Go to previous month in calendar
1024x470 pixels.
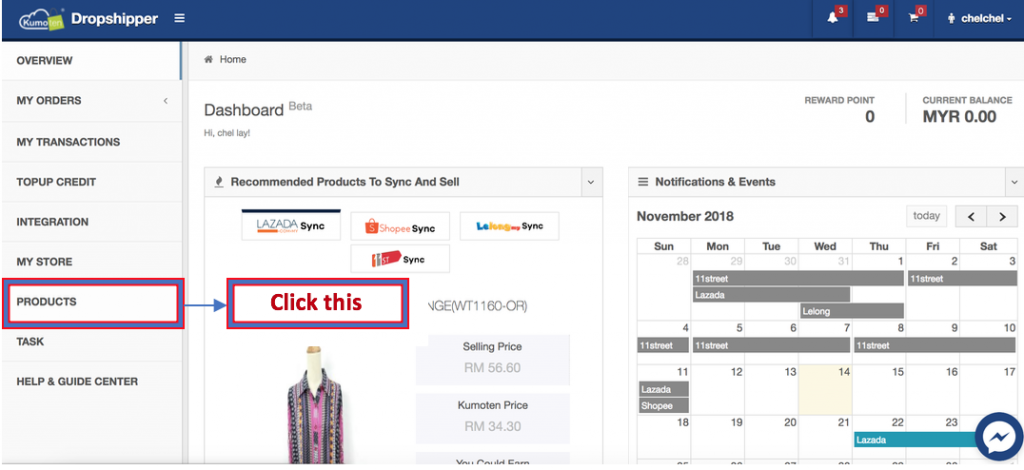[x=971, y=217]
